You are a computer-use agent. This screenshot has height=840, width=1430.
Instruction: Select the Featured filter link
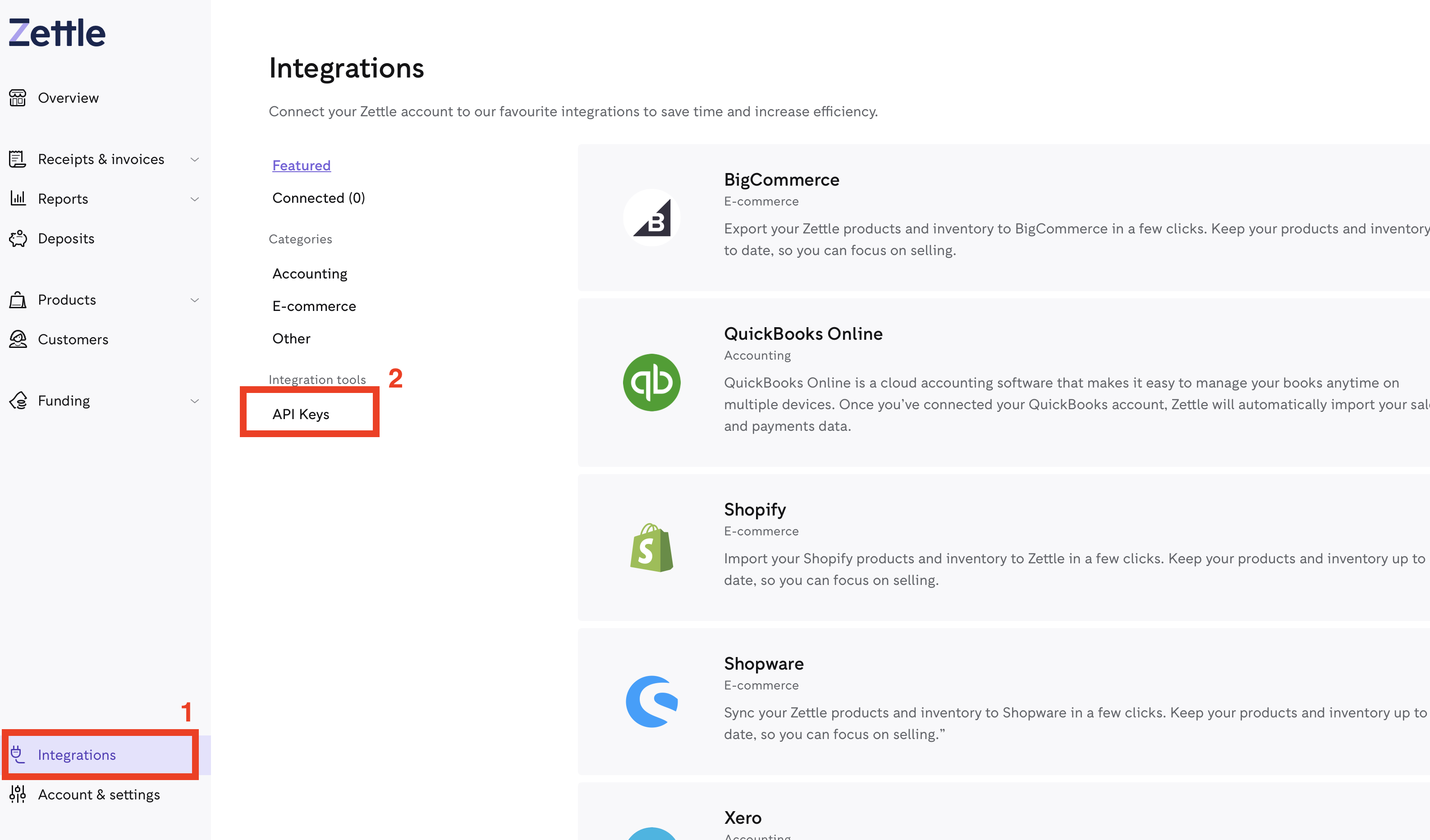[x=301, y=165]
